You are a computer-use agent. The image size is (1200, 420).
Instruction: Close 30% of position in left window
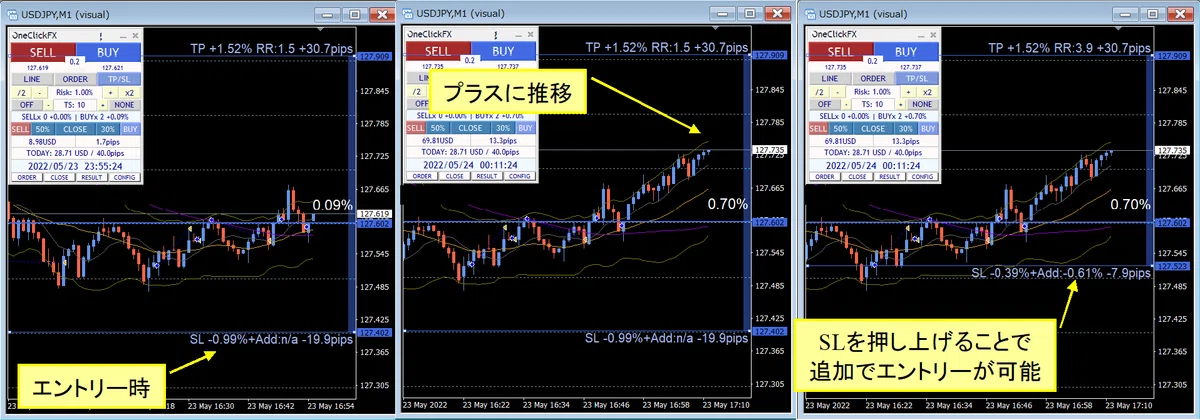(108, 129)
